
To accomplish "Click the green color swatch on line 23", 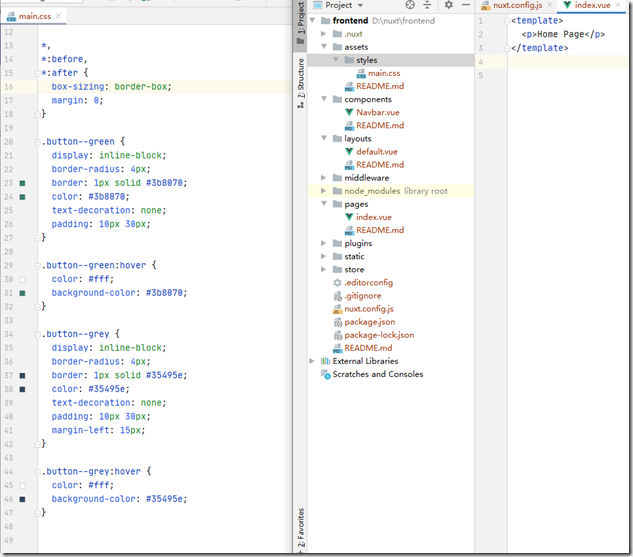I will [23, 183].
